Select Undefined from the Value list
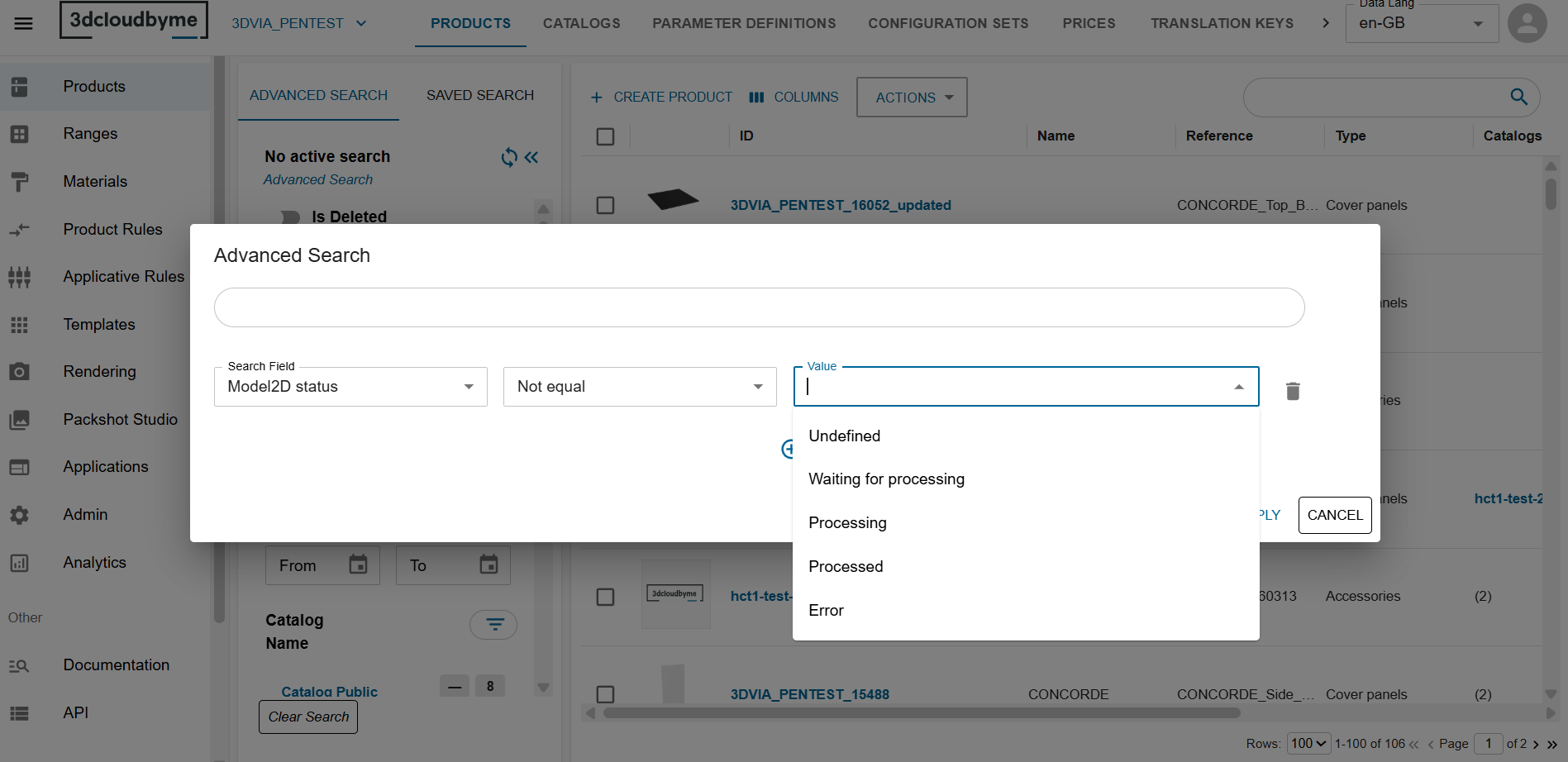 tap(1026, 436)
